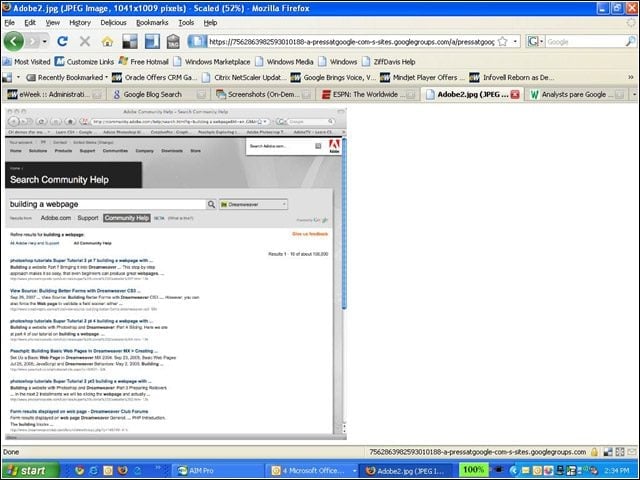This screenshot has height=480, width=640.
Task: Open the Bookmarks menu
Action: coord(152,23)
